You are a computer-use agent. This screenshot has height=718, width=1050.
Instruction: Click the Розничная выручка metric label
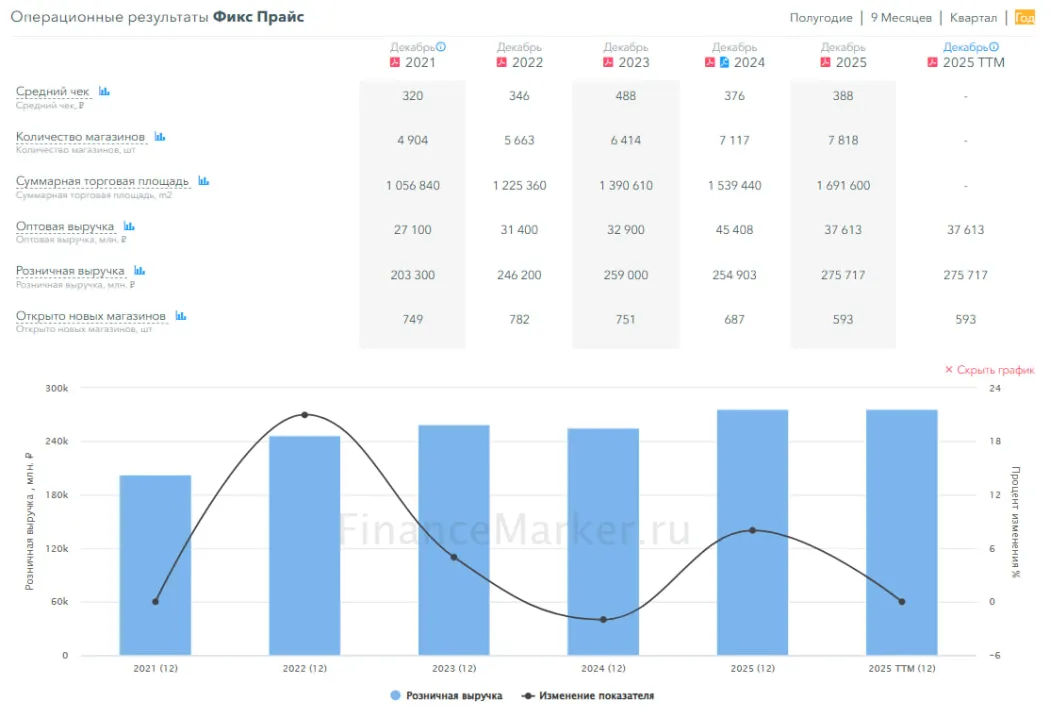tap(70, 271)
